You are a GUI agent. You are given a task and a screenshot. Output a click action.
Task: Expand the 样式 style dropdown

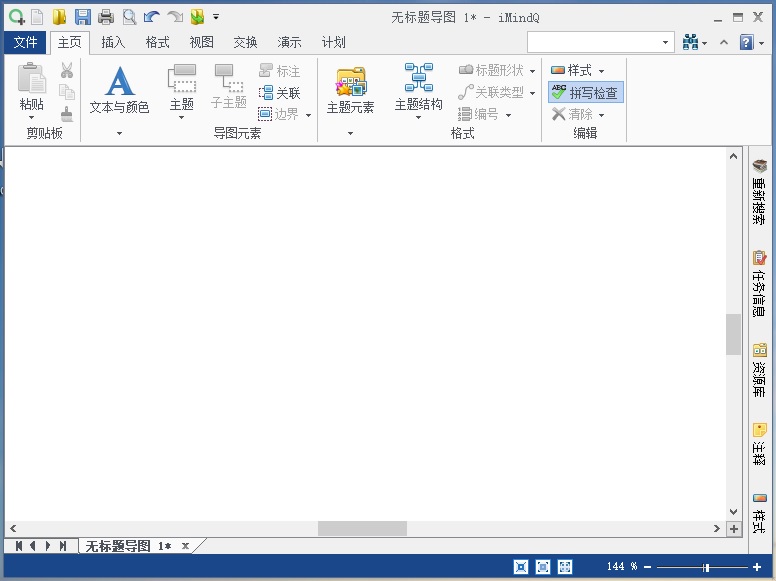click(601, 71)
